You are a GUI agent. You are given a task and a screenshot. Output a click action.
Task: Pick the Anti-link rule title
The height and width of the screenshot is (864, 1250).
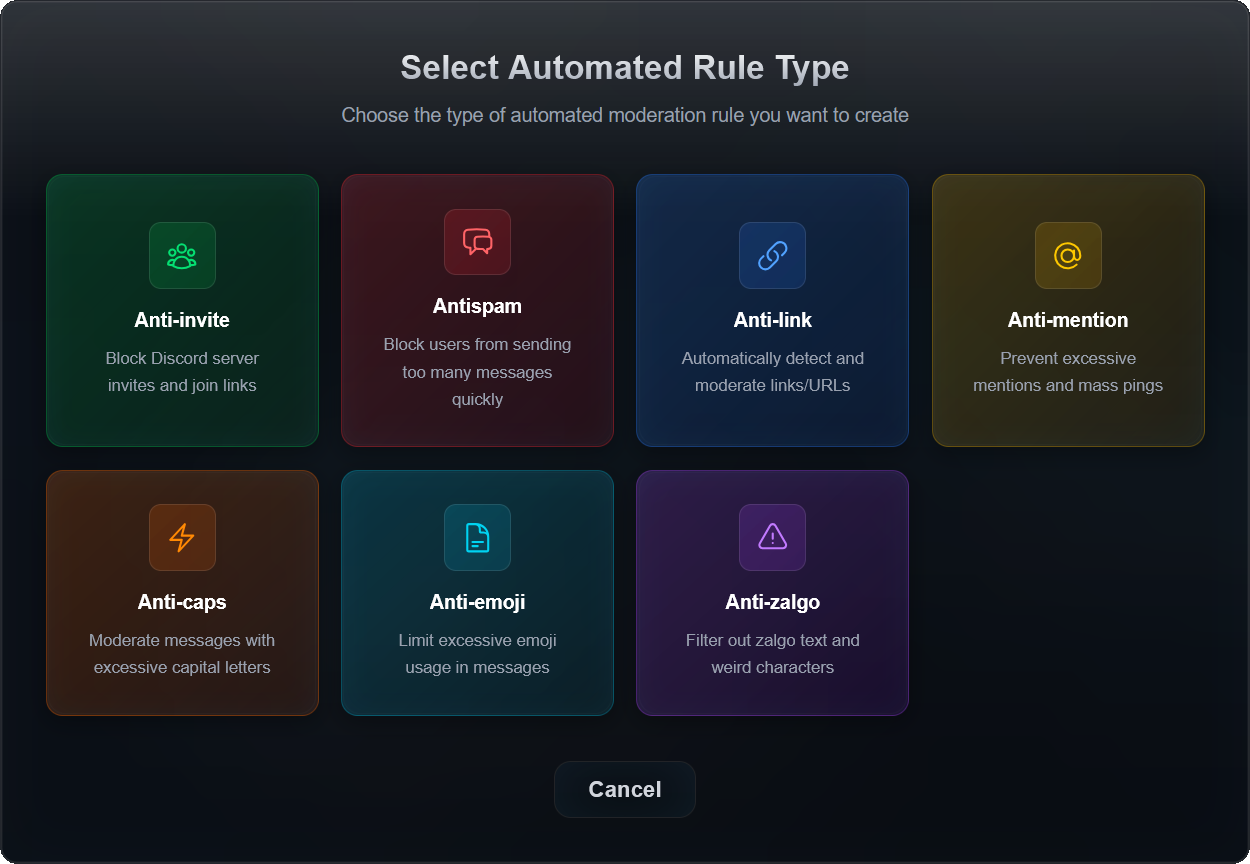point(772,320)
